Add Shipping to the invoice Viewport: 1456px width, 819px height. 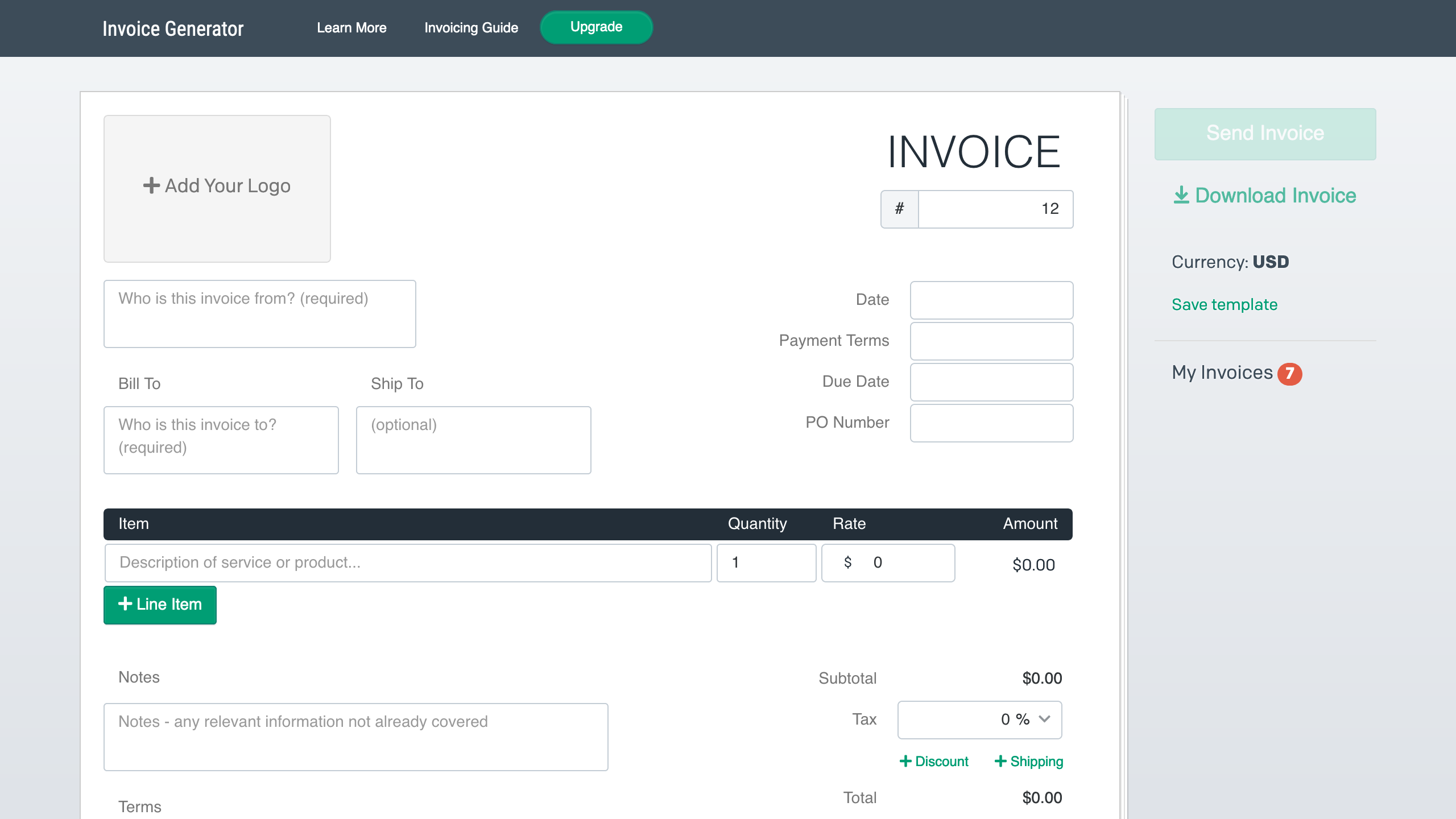pyautogui.click(x=1028, y=761)
